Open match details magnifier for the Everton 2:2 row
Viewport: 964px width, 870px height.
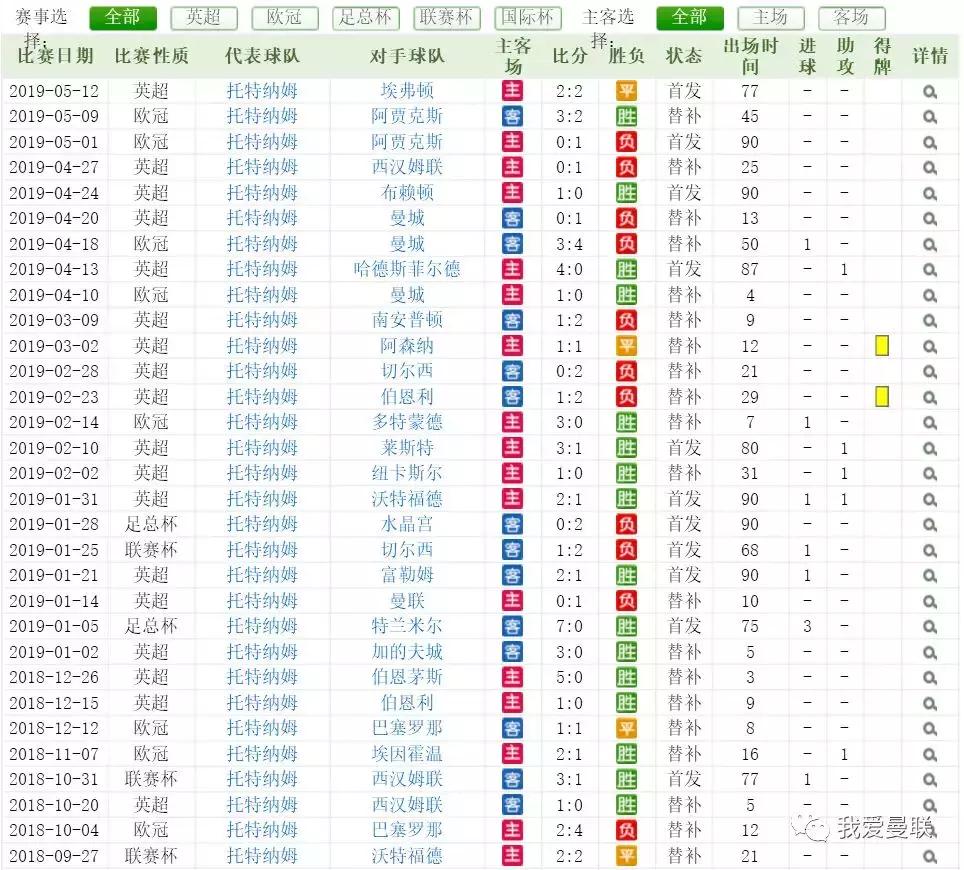pos(931,91)
